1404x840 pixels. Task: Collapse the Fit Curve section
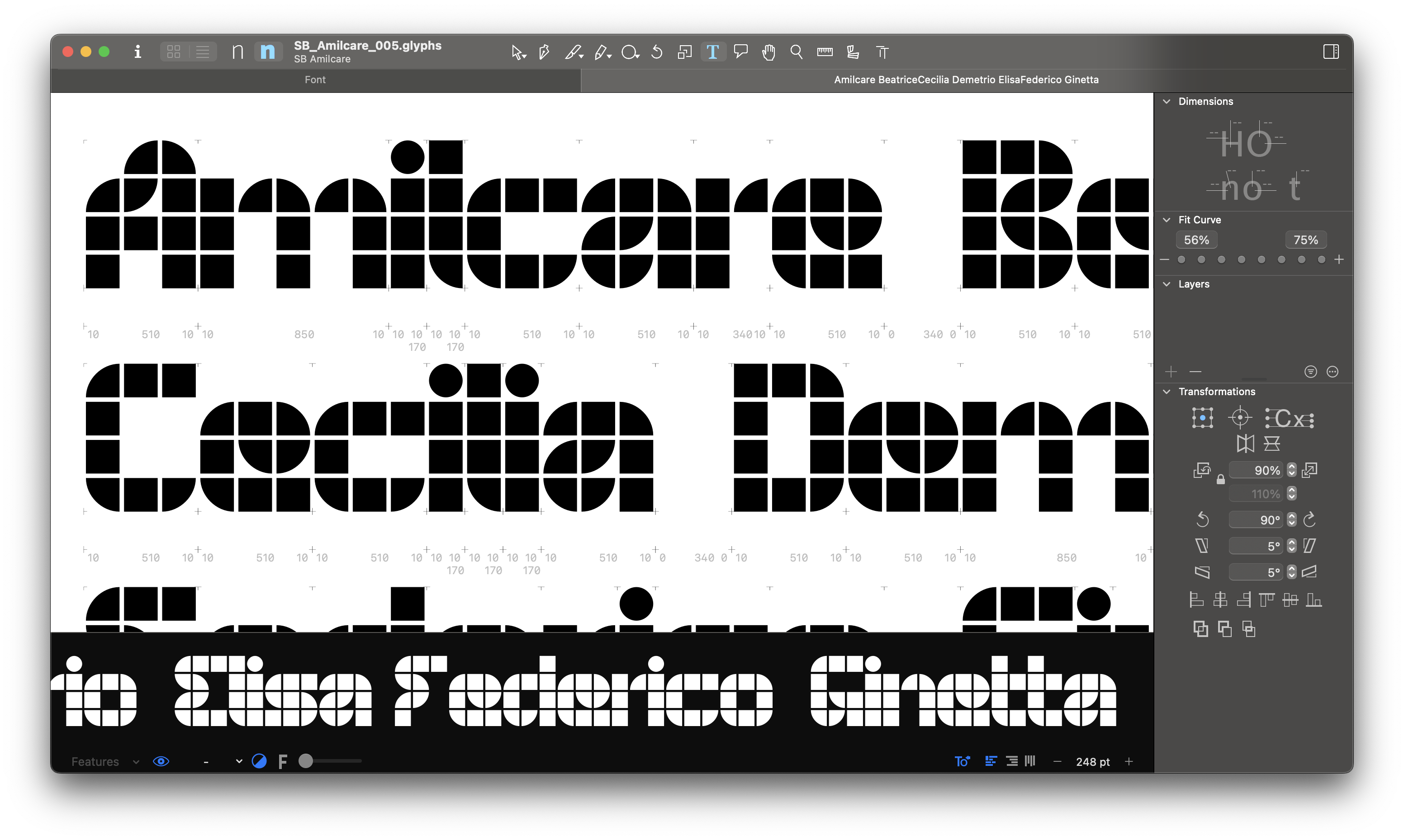[1167, 220]
